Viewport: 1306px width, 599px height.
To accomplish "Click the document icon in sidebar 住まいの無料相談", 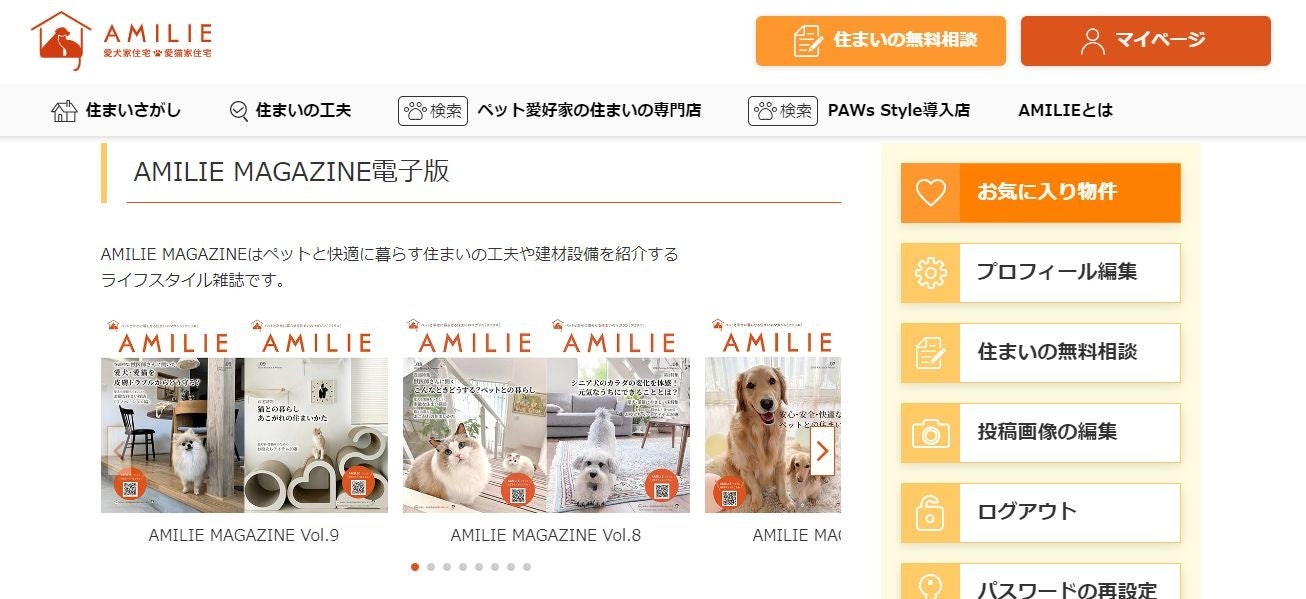I will point(930,352).
